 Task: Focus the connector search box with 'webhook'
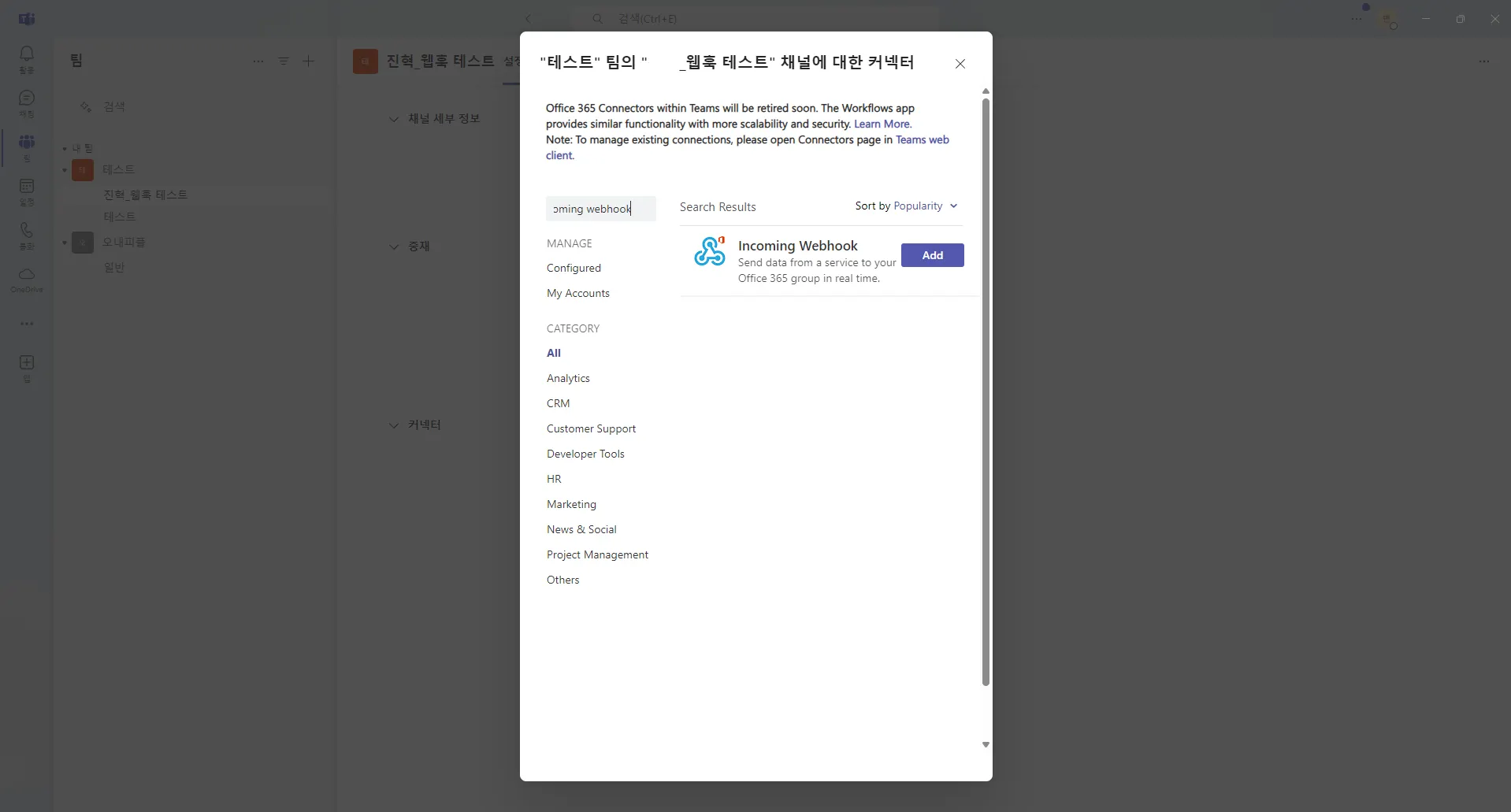[x=600, y=209]
